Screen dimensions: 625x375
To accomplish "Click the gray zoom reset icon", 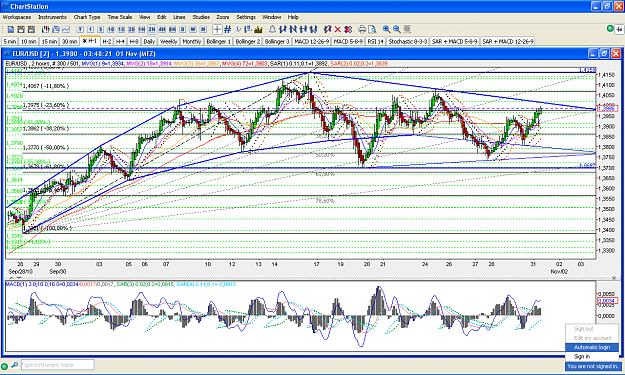I will pyautogui.click(x=407, y=29).
